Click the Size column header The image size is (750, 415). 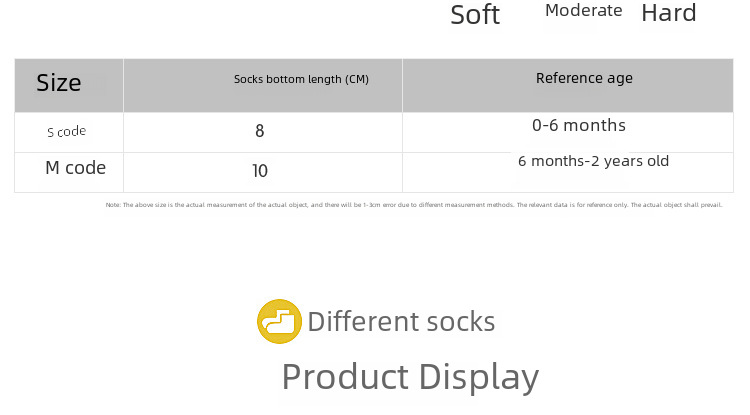click(x=59, y=83)
